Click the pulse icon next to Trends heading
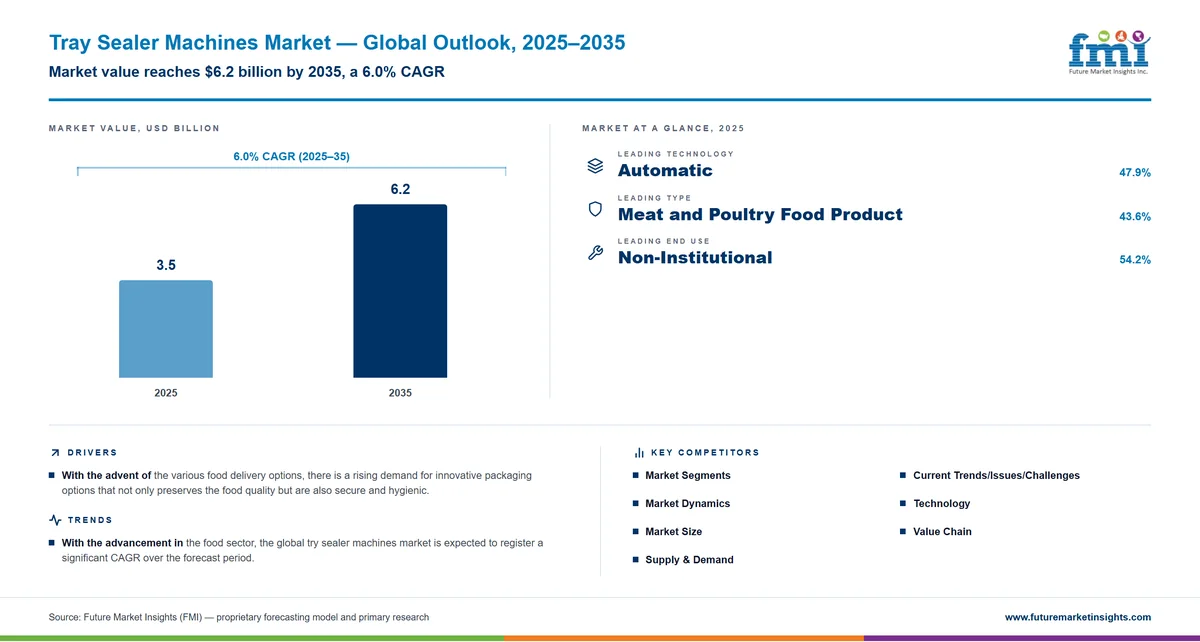The height and width of the screenshot is (642, 1200). click(x=55, y=520)
